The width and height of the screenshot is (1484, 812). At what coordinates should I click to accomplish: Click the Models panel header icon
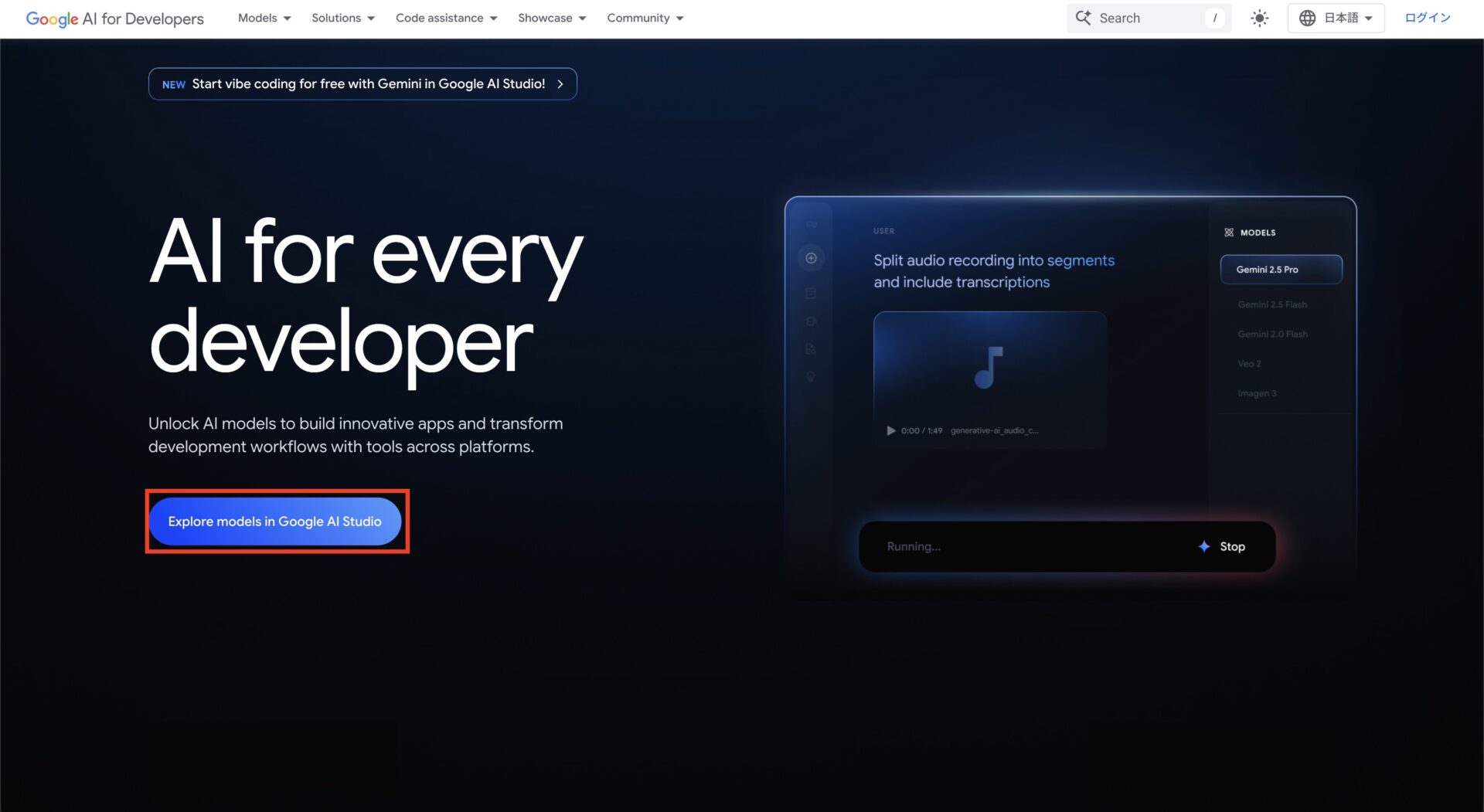(x=1229, y=233)
